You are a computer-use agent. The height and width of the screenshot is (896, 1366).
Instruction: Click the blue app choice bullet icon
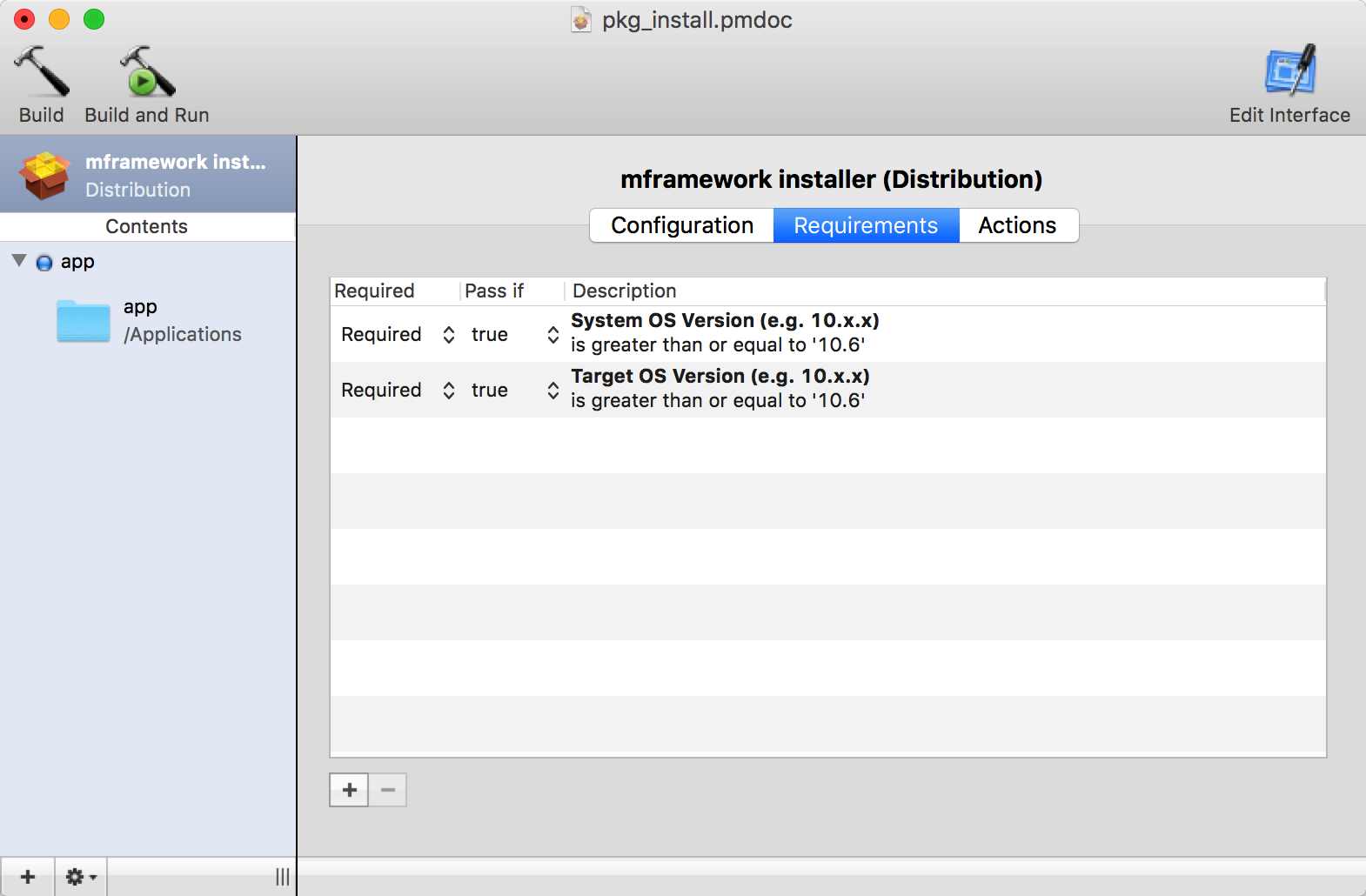point(44,263)
